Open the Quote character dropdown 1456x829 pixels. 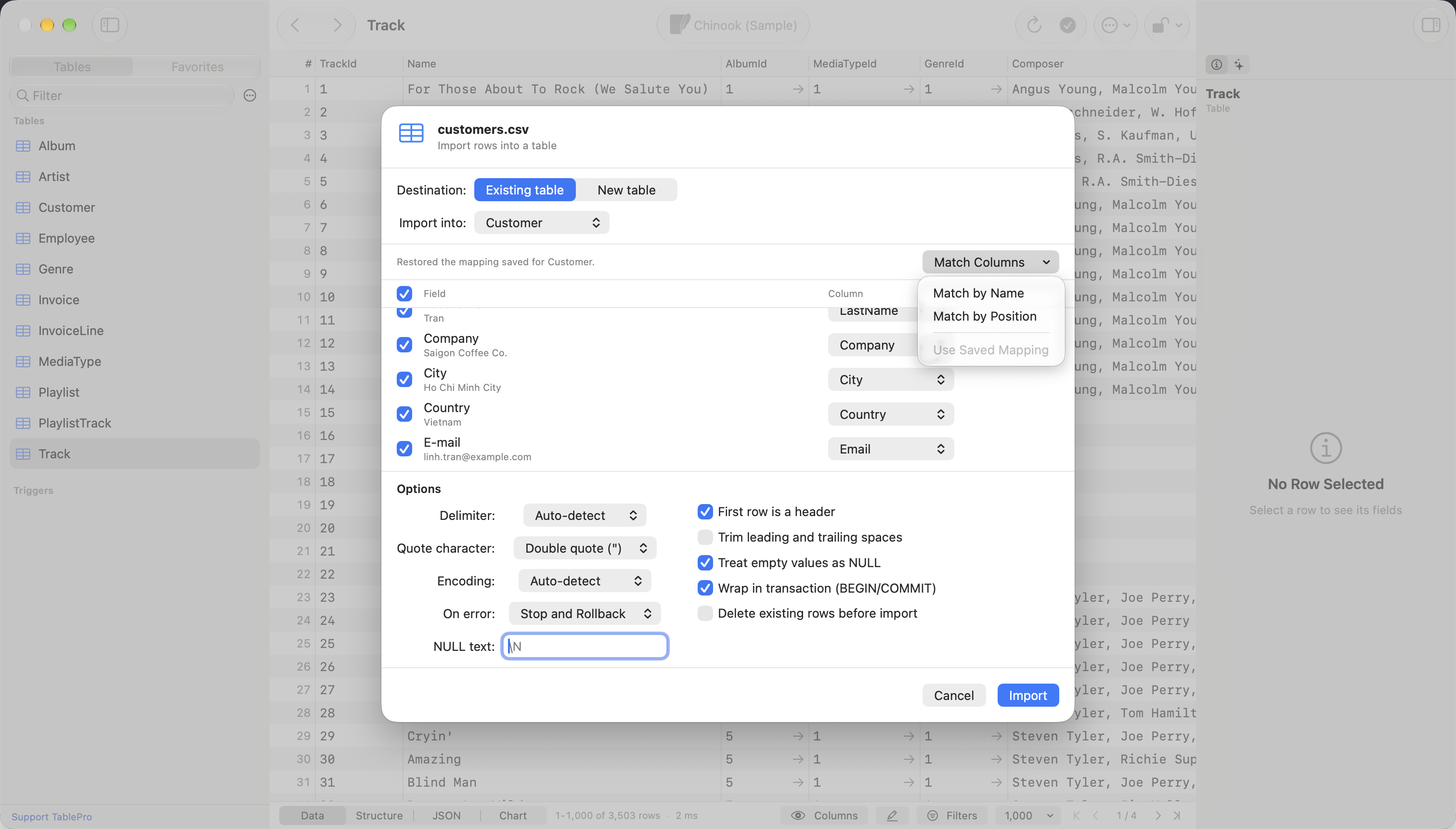click(585, 548)
